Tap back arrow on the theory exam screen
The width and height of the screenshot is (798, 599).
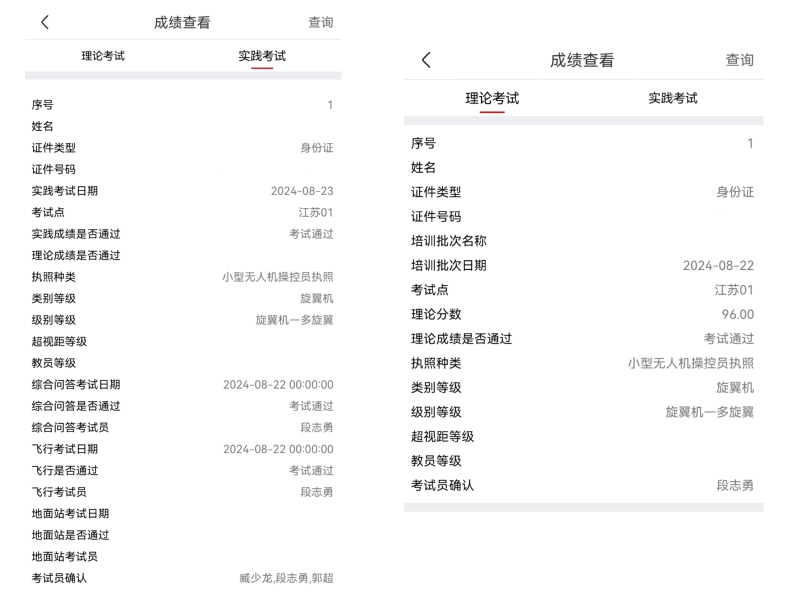[426, 60]
